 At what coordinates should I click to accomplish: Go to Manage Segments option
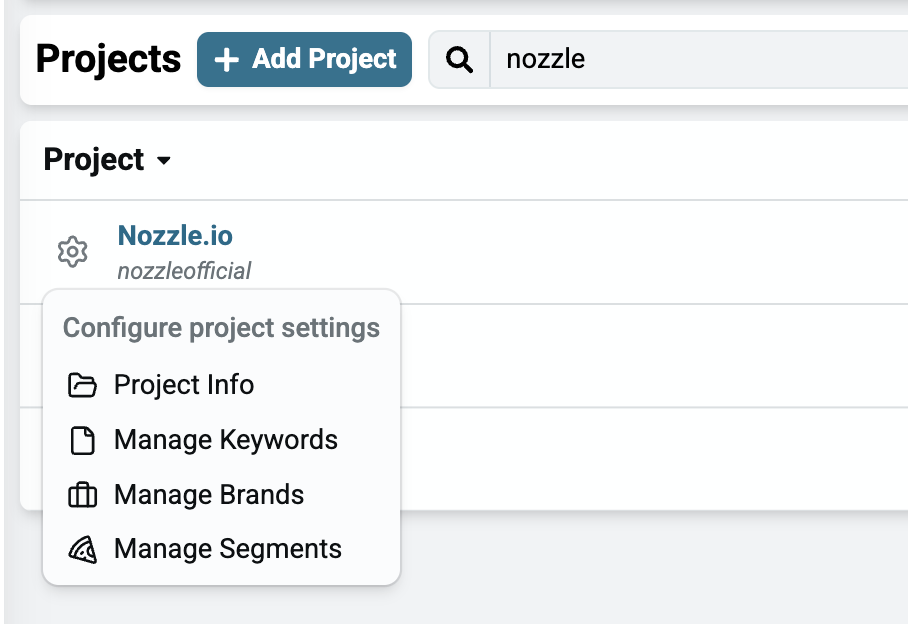(221, 549)
